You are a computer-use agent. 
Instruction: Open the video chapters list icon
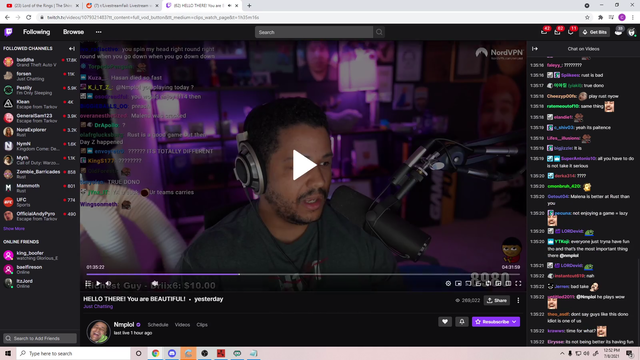click(x=88, y=283)
